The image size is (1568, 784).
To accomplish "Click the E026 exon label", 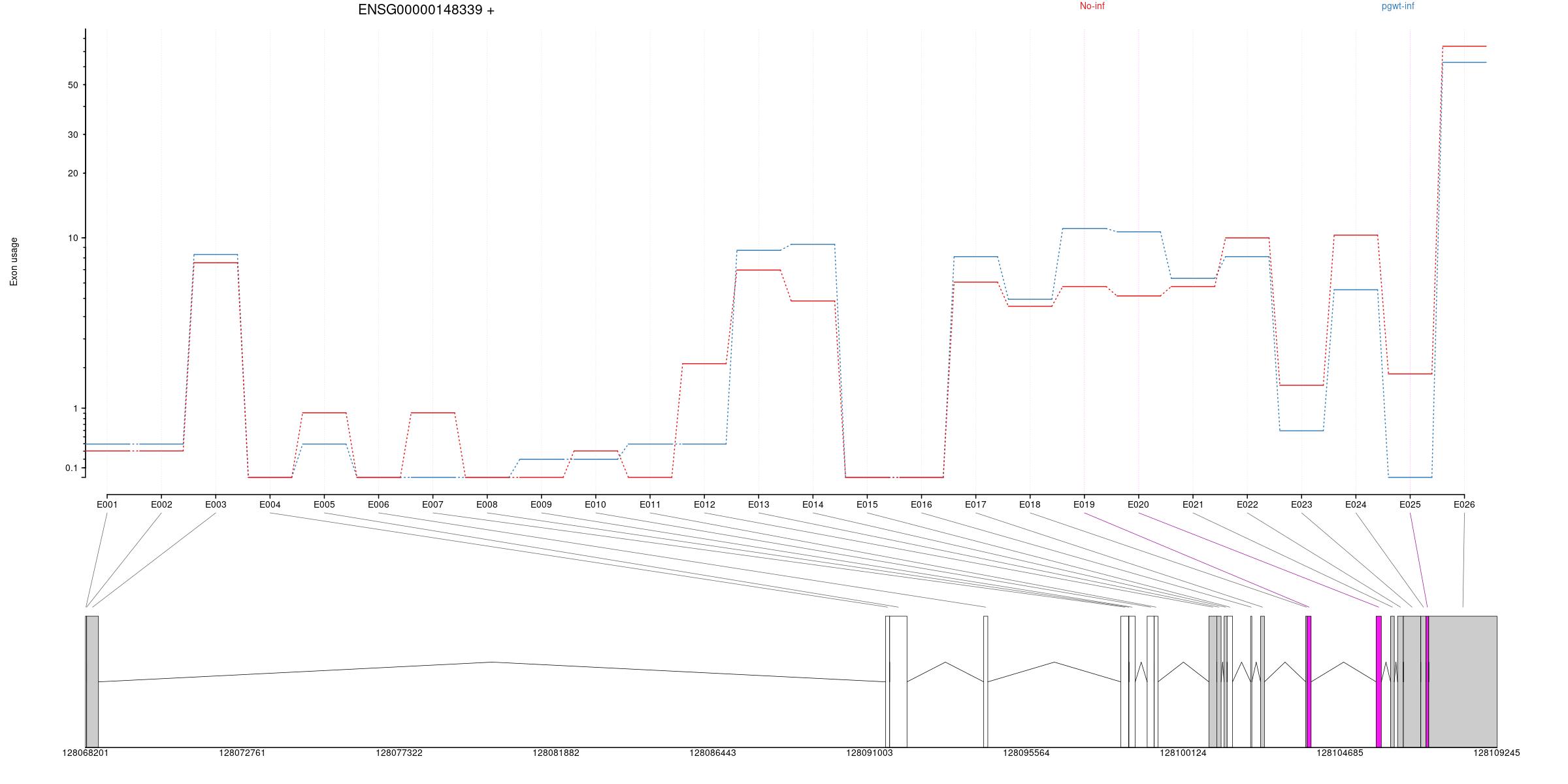I will 1464,504.
